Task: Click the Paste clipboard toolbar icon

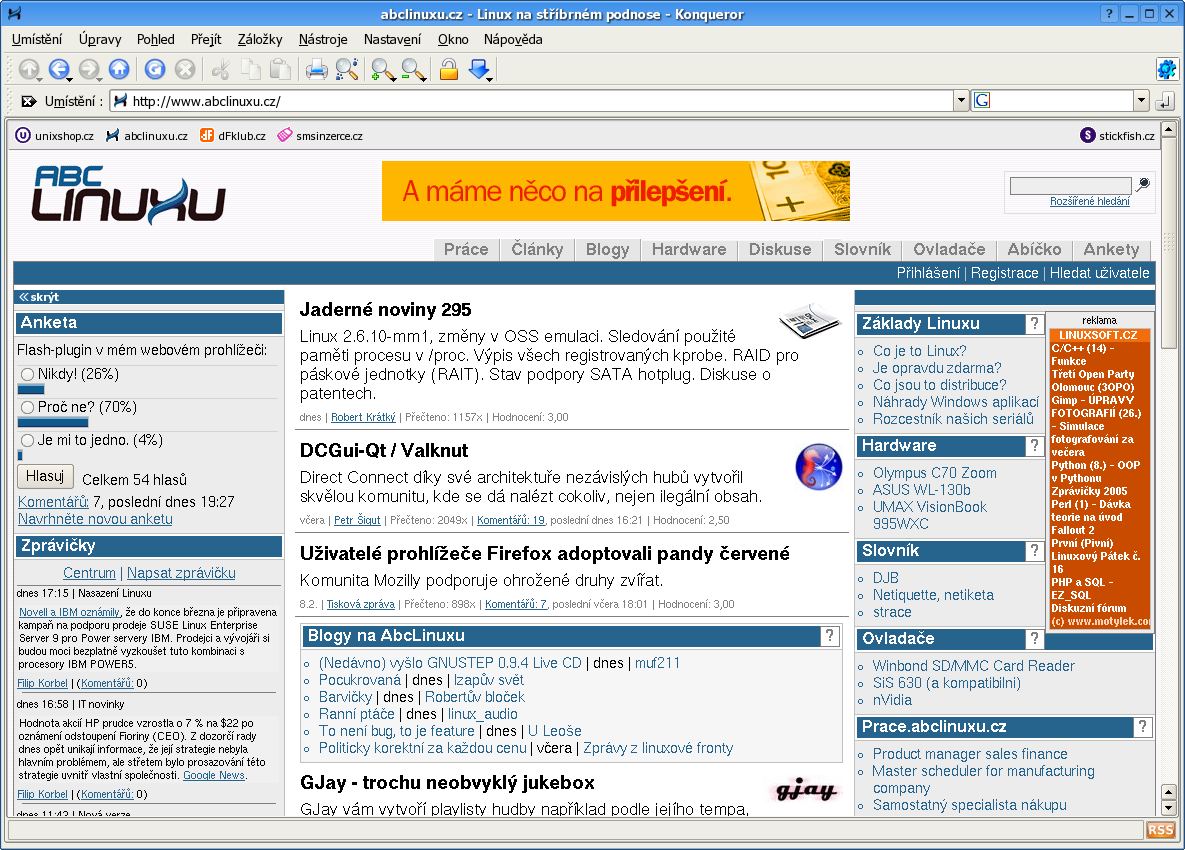Action: pos(280,70)
